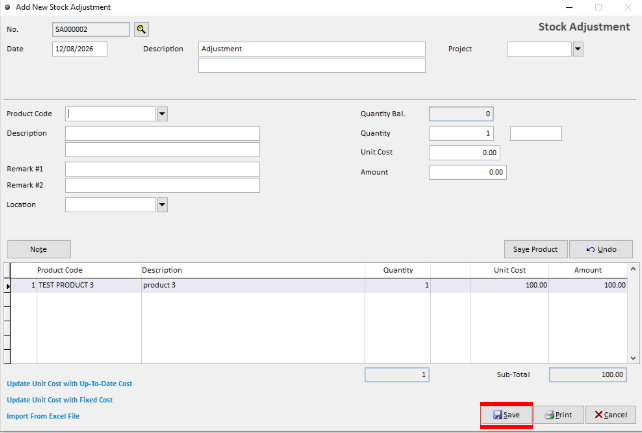This screenshot has width=642, height=433.
Task: Close the Add New Stock Adjustment window
Action: coord(628,7)
